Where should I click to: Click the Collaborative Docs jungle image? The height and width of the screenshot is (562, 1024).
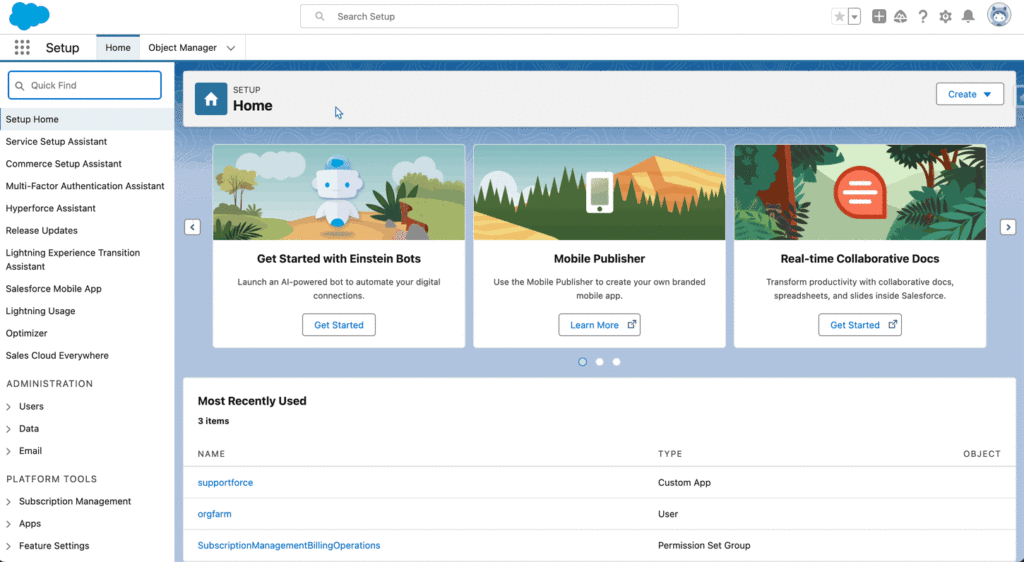860,193
